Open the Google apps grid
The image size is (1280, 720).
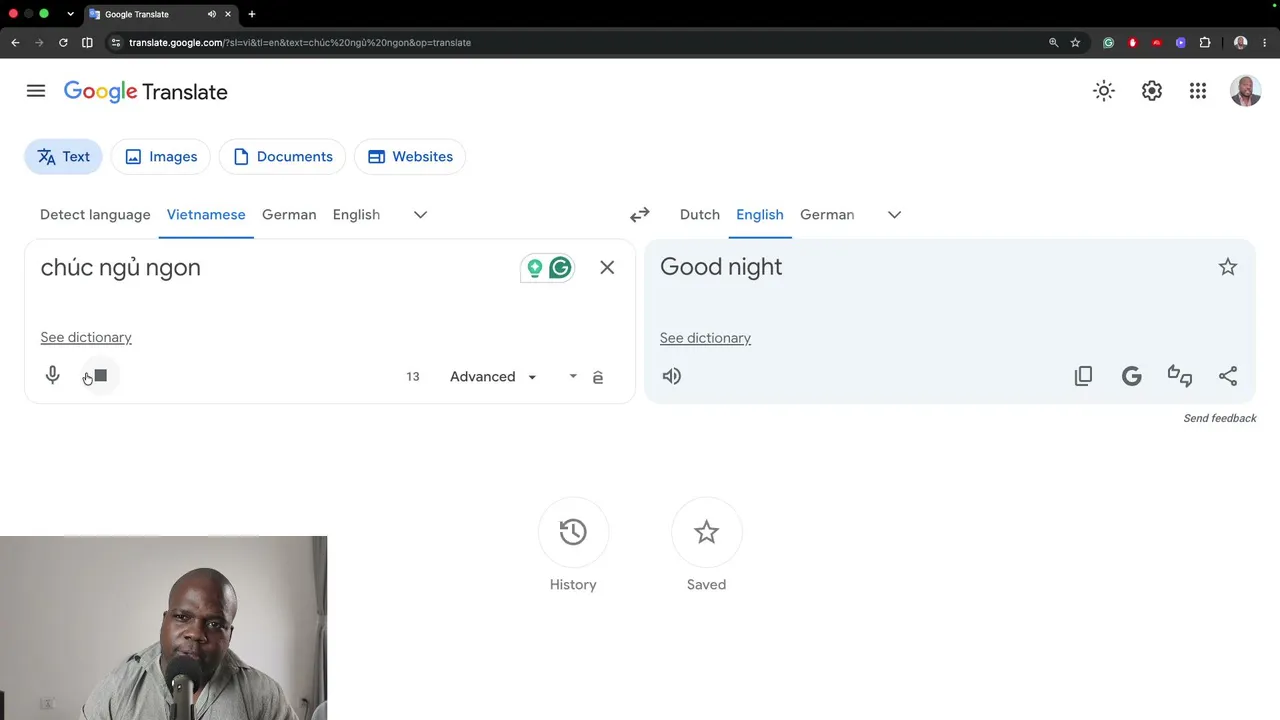pyautogui.click(x=1198, y=91)
